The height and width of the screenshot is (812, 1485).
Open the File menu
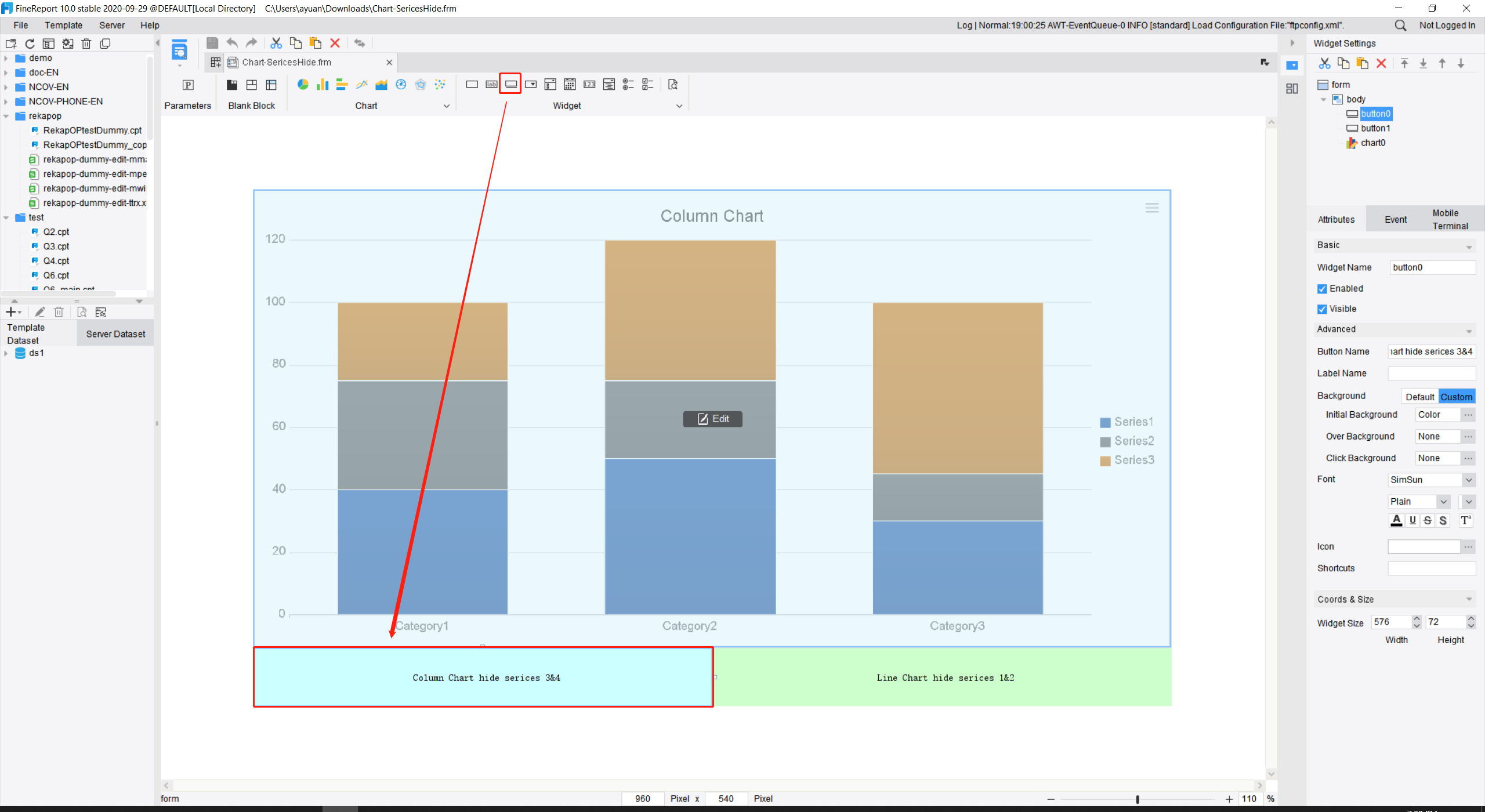(x=20, y=26)
